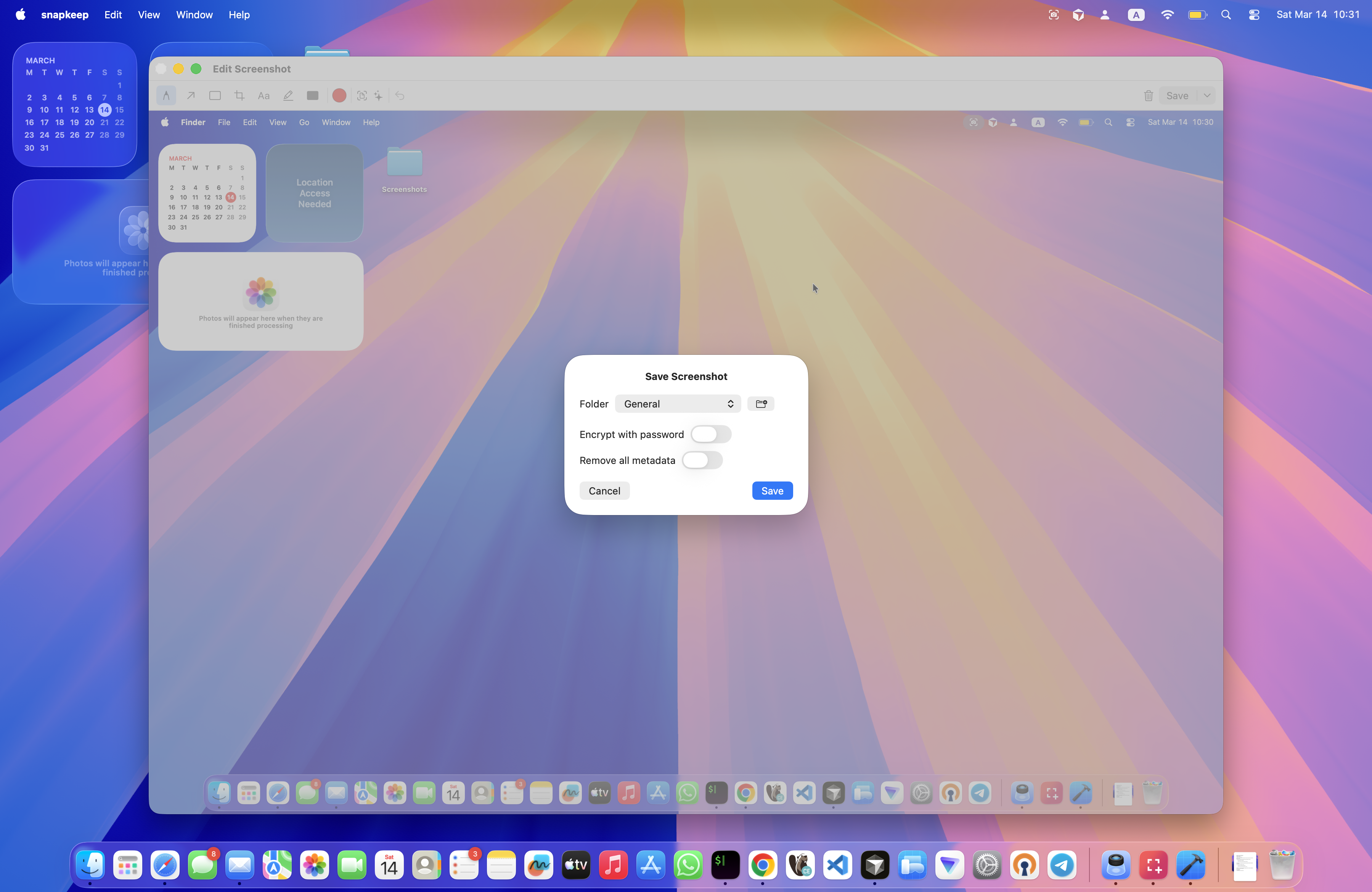Viewport: 1372px width, 892px height.
Task: Select the Aa text tool
Action: pos(263,96)
